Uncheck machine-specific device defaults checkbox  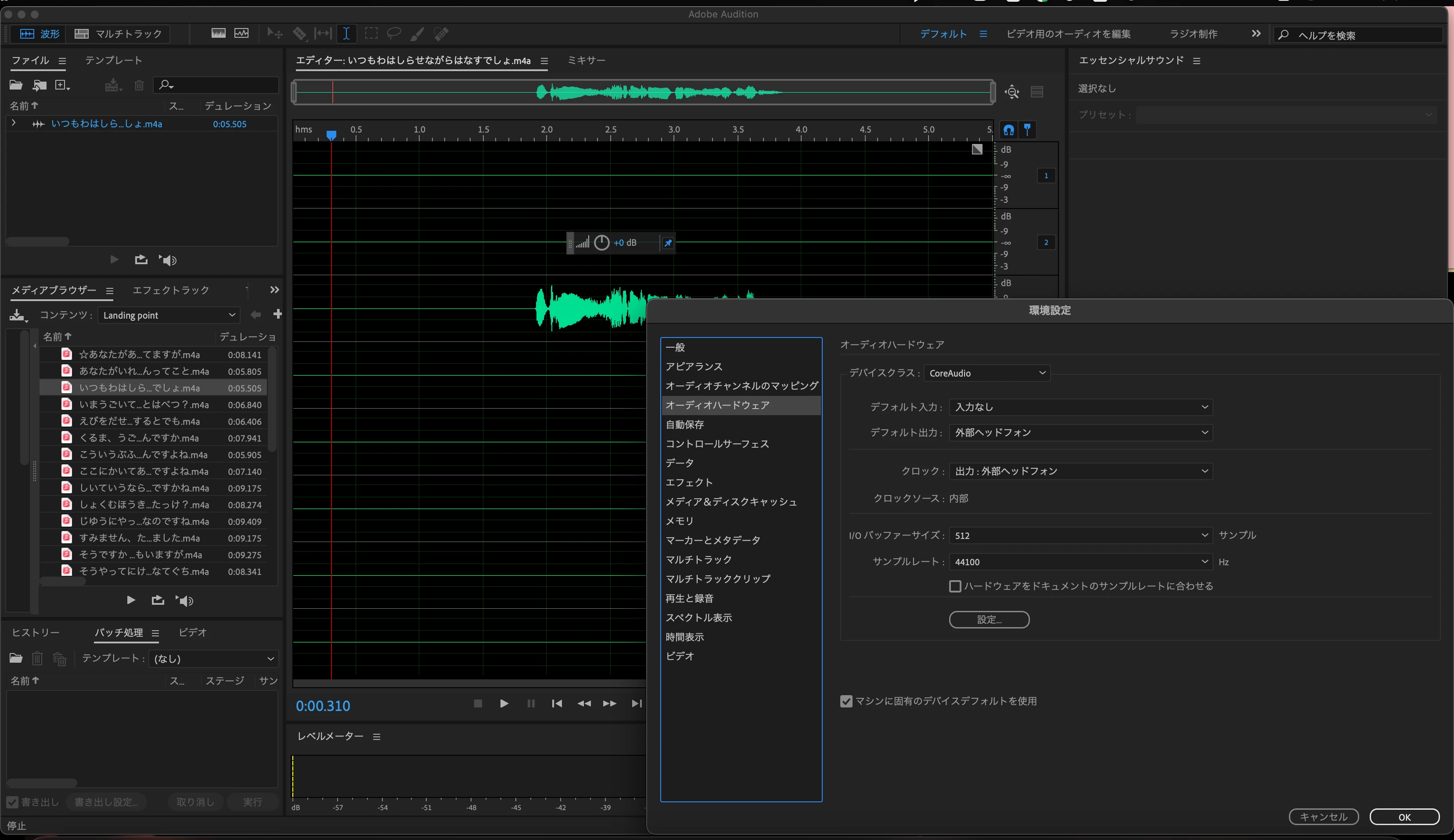tap(846, 701)
